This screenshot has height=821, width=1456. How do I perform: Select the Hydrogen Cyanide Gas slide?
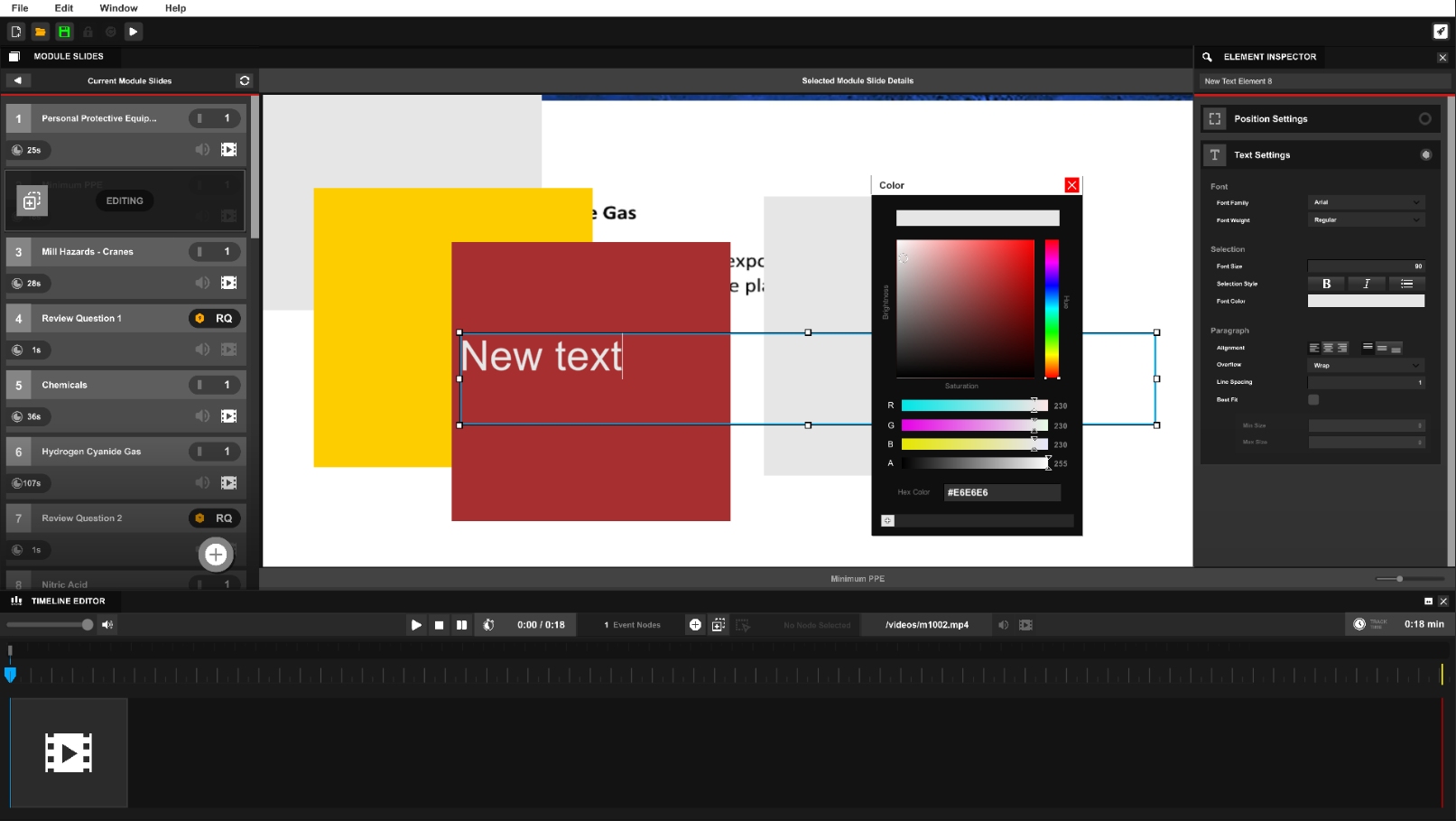tap(108, 452)
